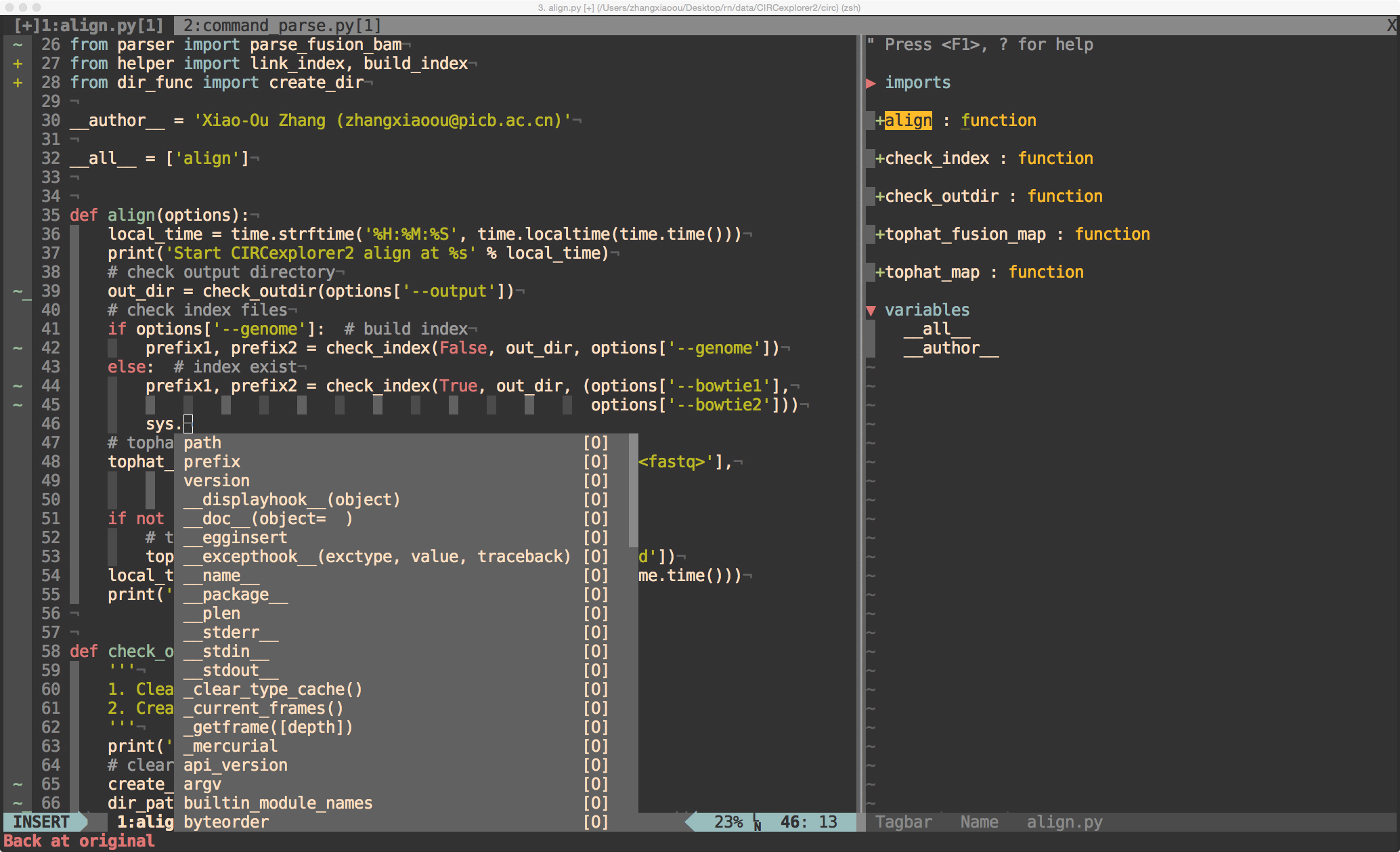Close the tab line with X
Image resolution: width=1400 pixels, height=852 pixels.
coord(1391,26)
